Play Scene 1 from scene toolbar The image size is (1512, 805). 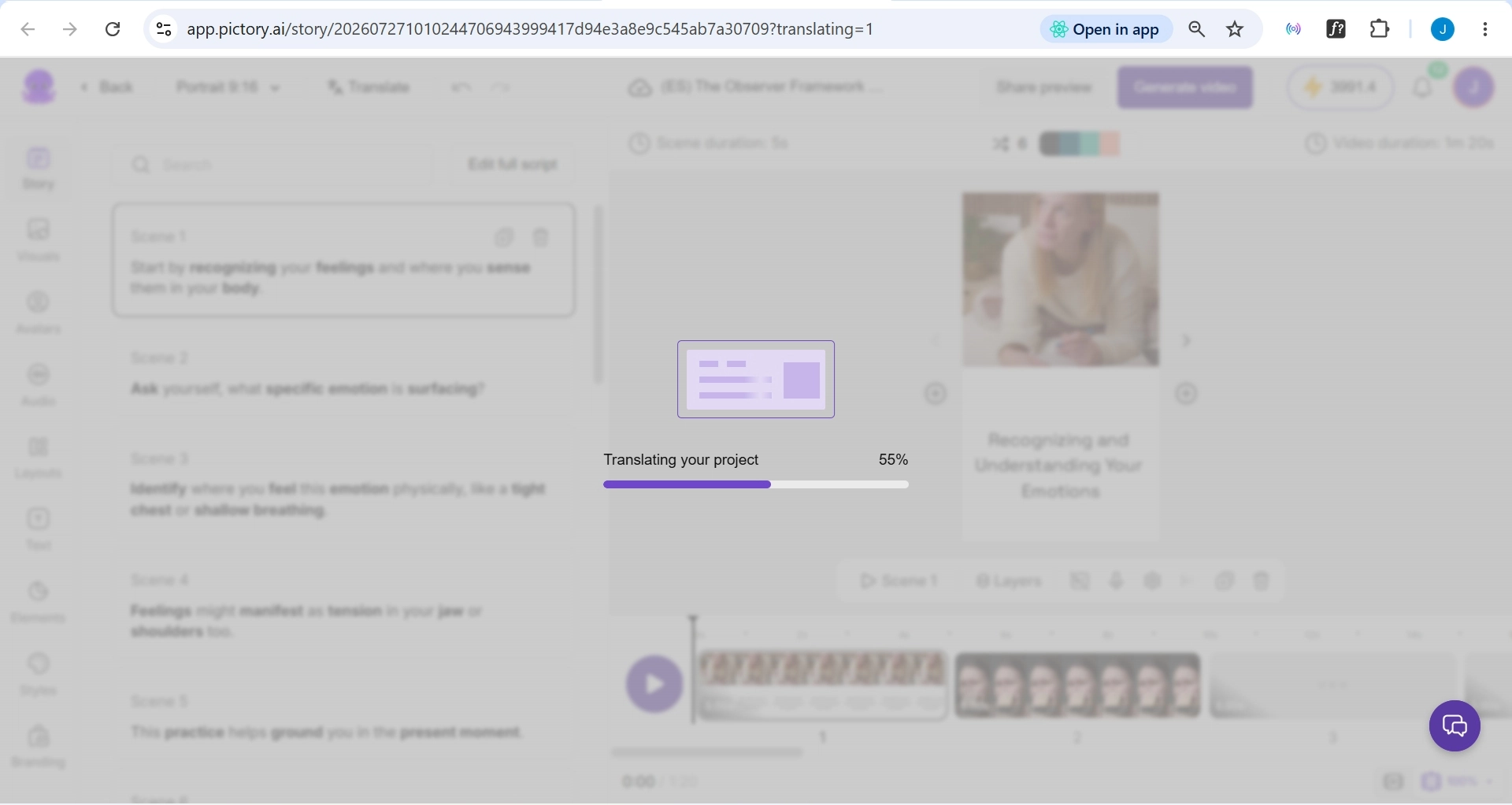pos(899,581)
